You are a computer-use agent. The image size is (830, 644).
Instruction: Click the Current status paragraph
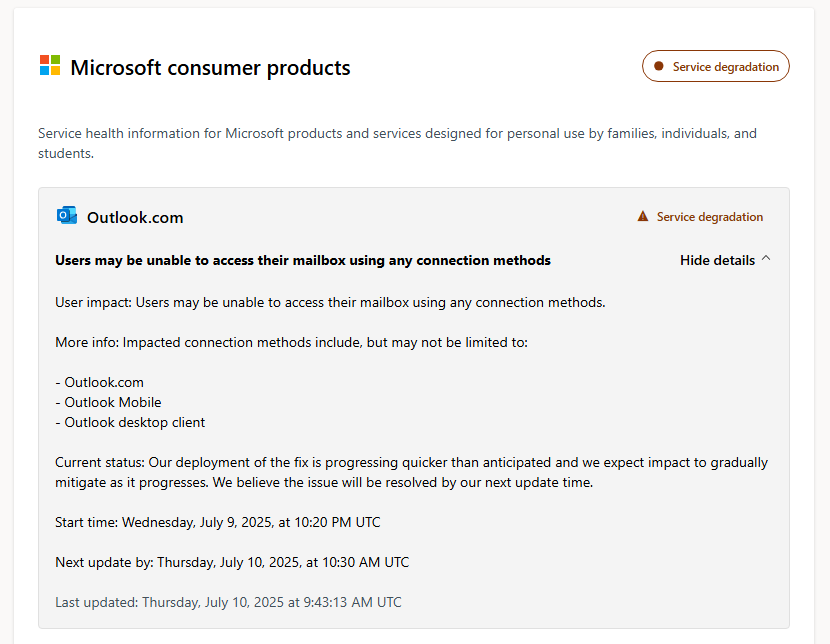[x=411, y=472]
